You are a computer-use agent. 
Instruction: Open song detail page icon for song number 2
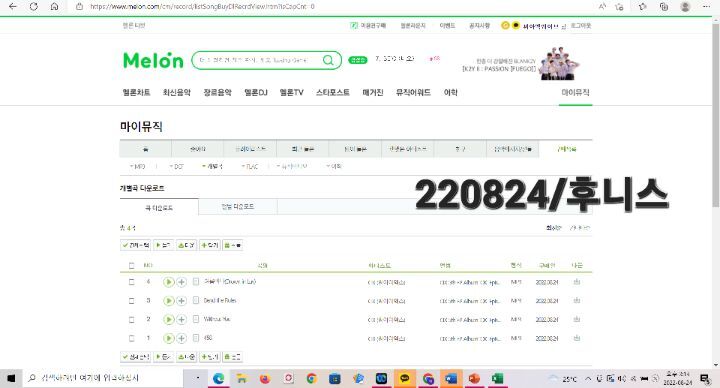pos(196,319)
